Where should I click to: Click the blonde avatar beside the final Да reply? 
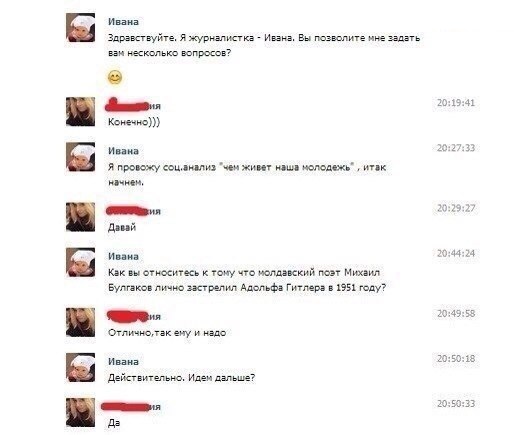tap(80, 412)
